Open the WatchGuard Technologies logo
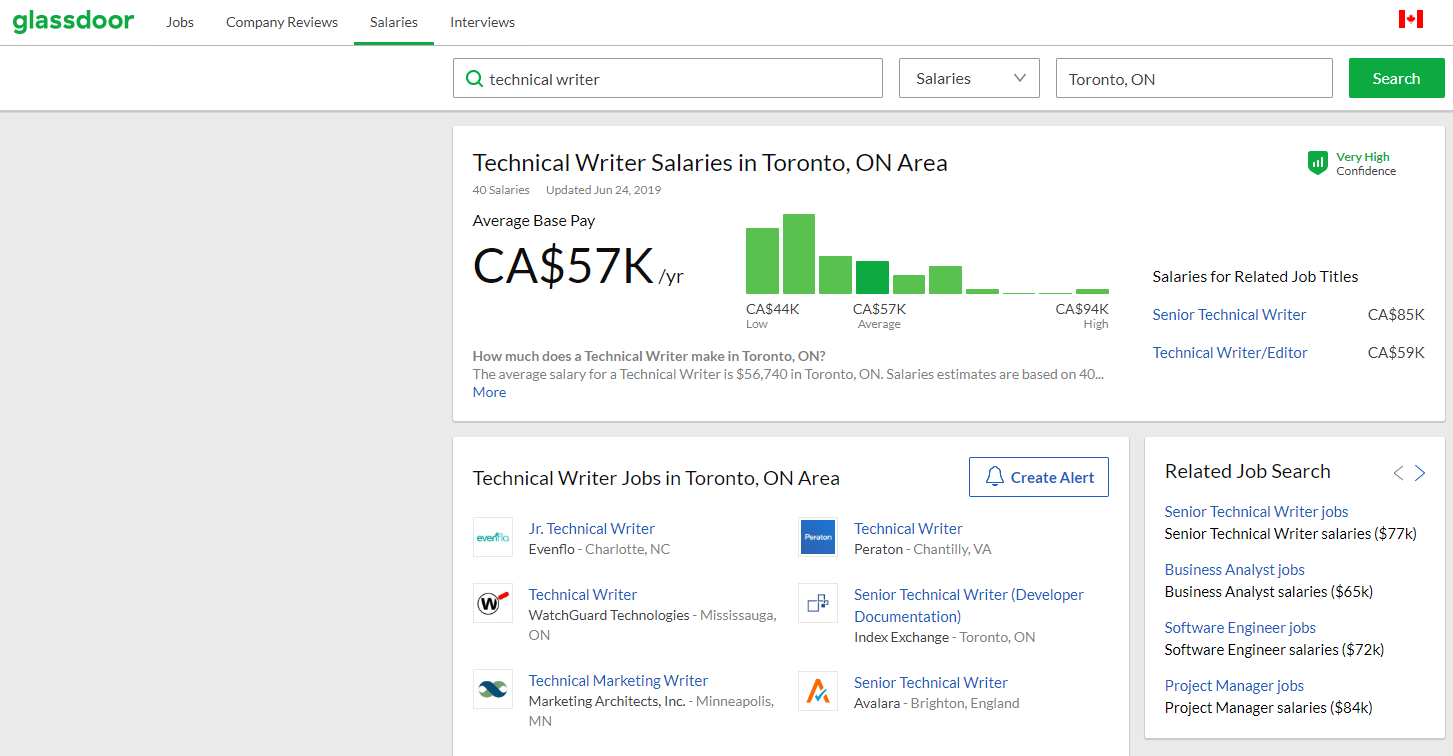 pos(493,604)
